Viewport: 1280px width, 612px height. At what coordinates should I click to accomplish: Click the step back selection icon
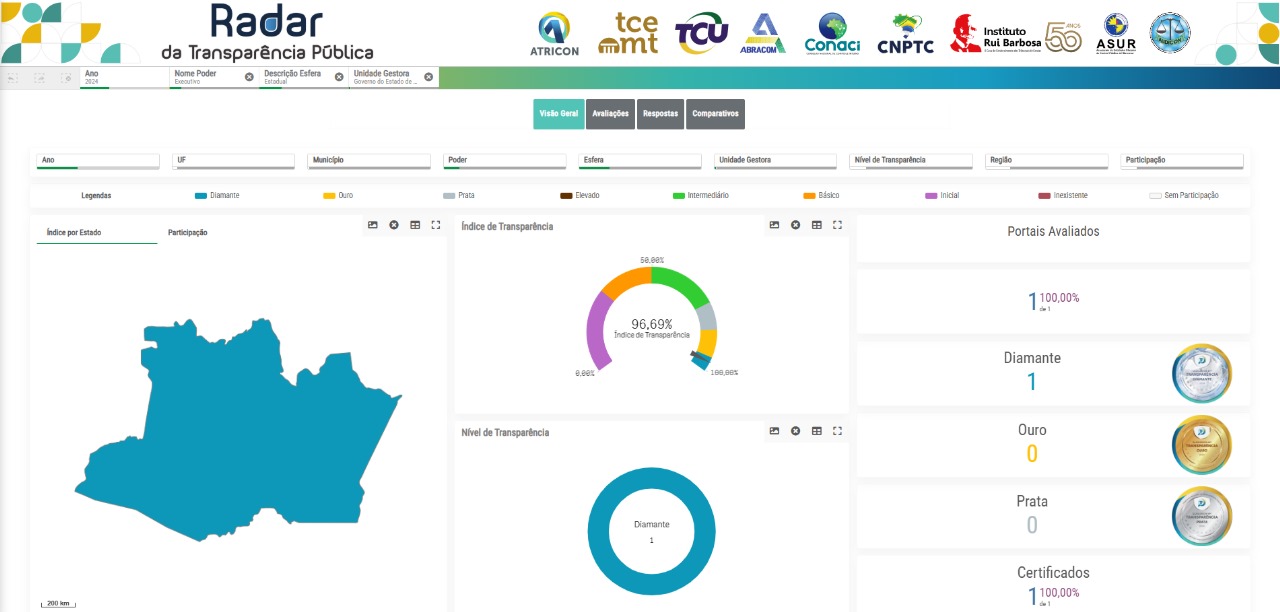coord(13,77)
